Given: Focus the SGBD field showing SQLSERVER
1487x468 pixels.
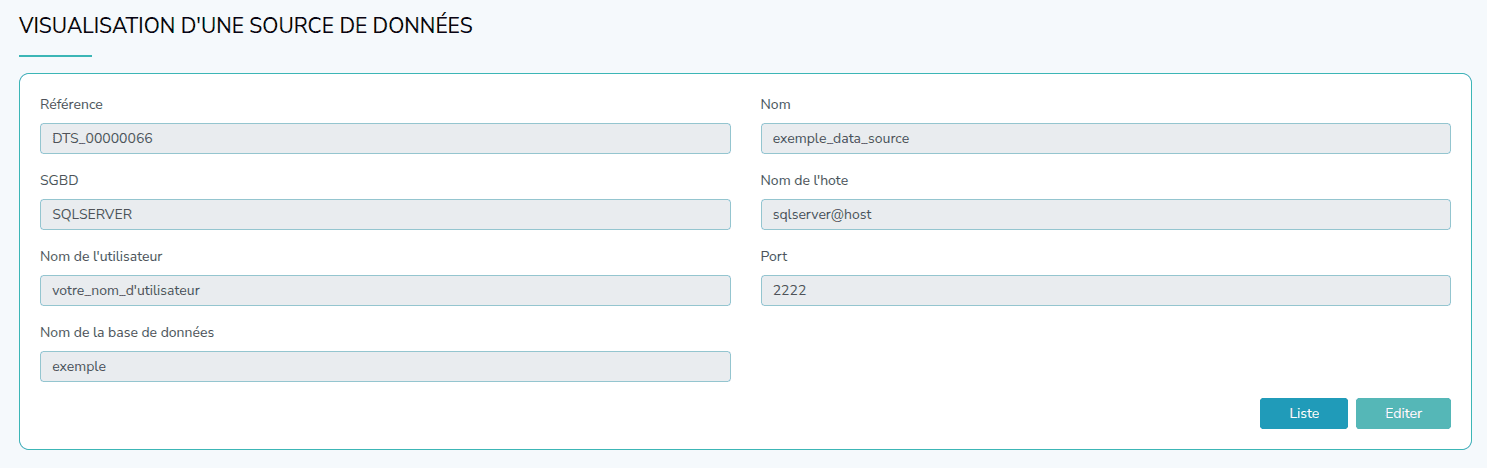Looking at the screenshot, I should point(385,214).
